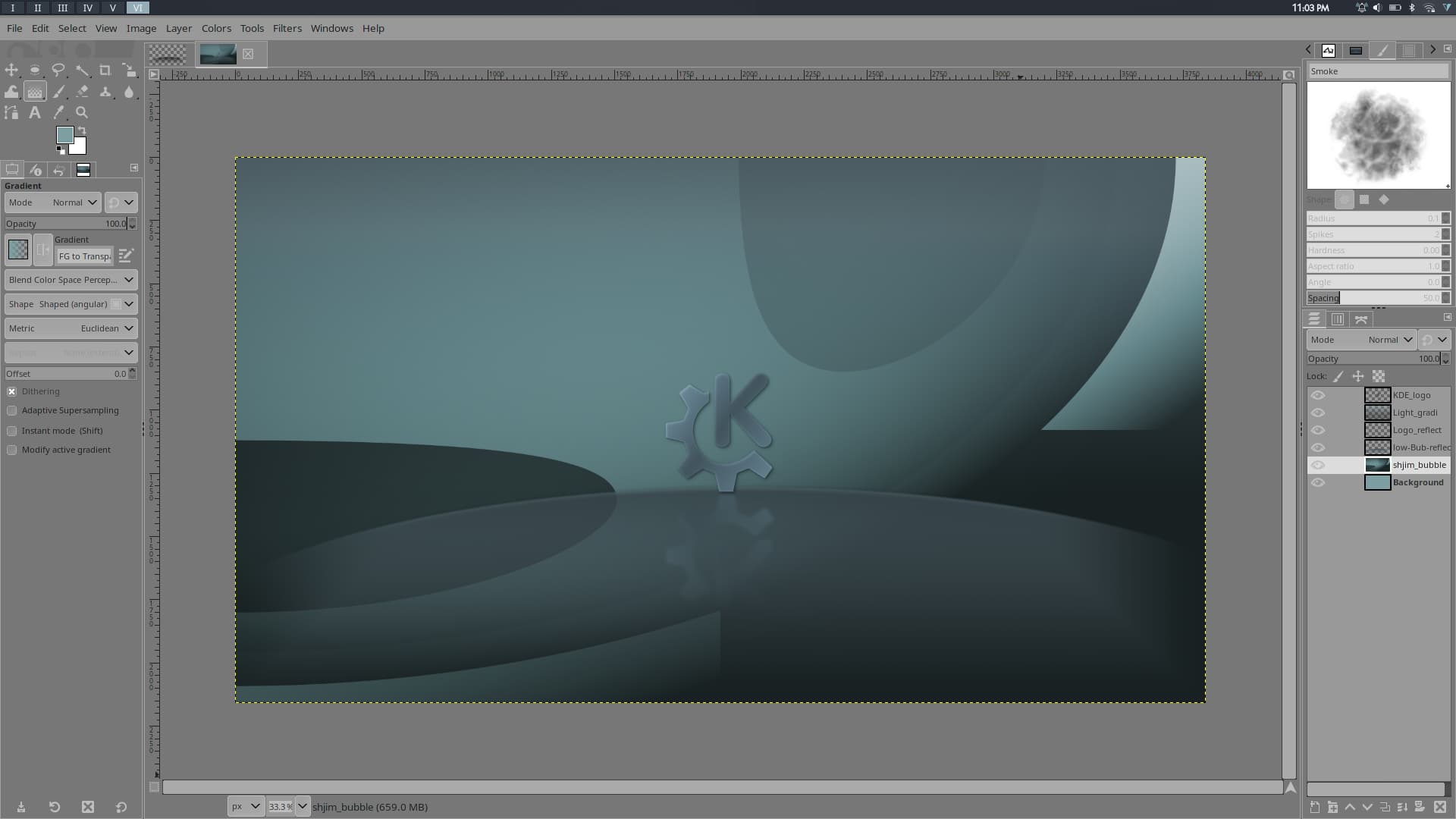Create a new layer in the Layers panel

click(1315, 807)
